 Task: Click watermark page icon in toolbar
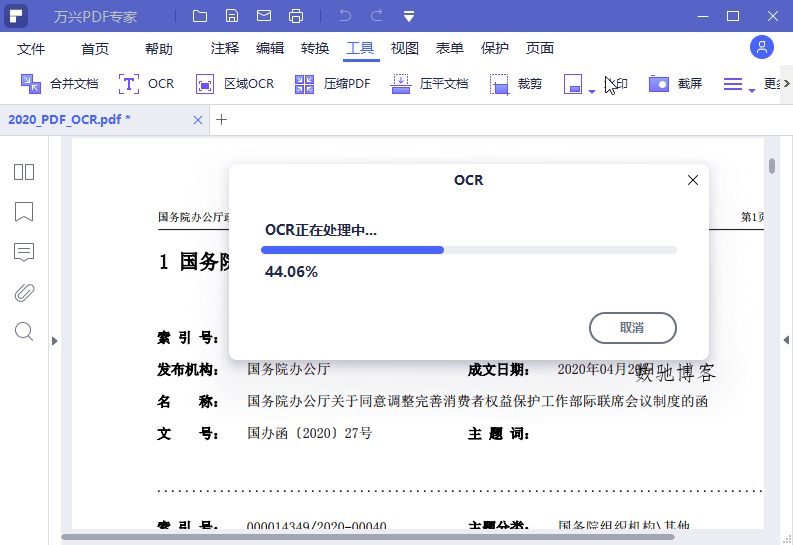coord(573,84)
